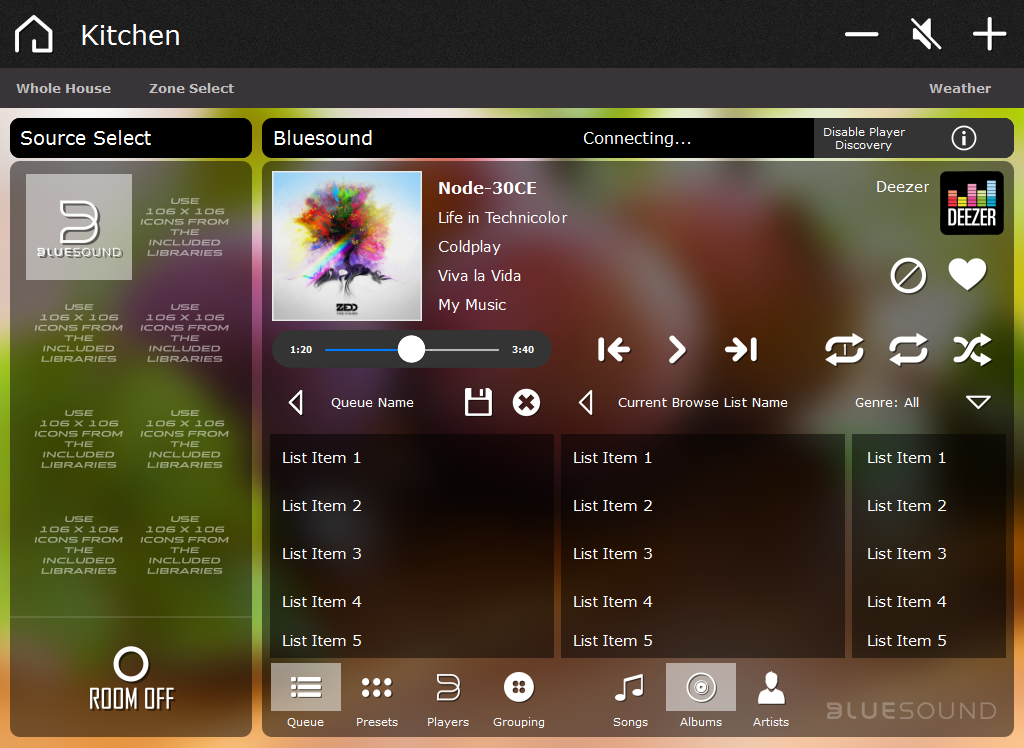Open the info icon
The image size is (1024, 748).
pyautogui.click(x=963, y=138)
